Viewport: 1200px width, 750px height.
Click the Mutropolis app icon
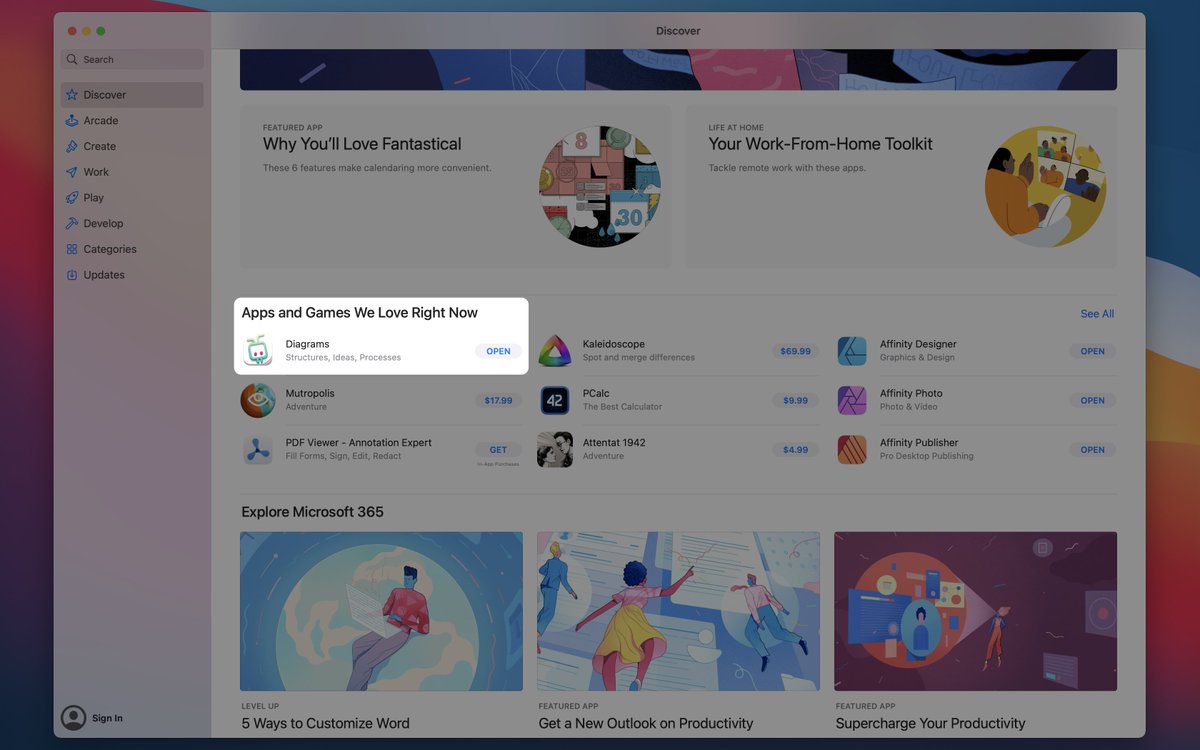point(258,400)
